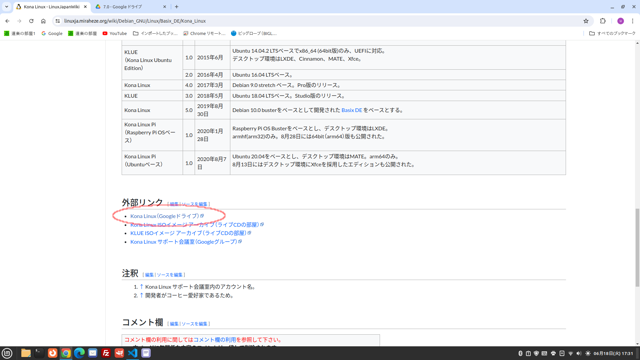Image resolution: width=640 pixels, height=360 pixels.
Task: Open Chrome's three-dot menu
Action: [633, 21]
